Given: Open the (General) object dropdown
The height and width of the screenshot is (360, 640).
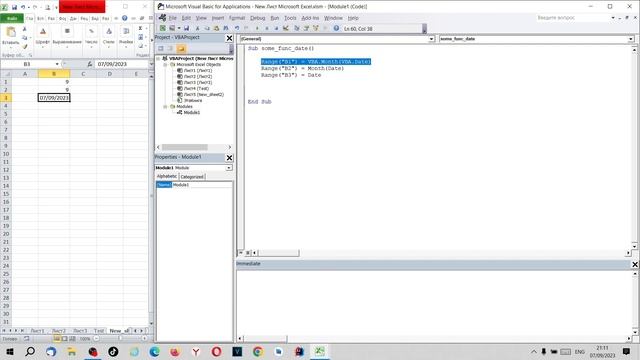Looking at the screenshot, I should 431,39.
